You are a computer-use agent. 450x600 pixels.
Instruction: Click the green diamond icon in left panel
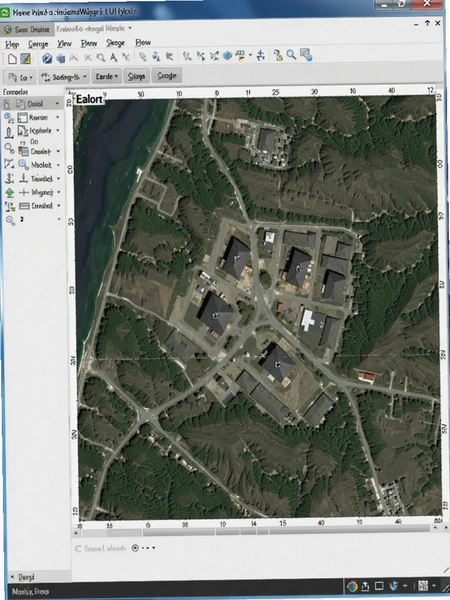click(x=10, y=192)
